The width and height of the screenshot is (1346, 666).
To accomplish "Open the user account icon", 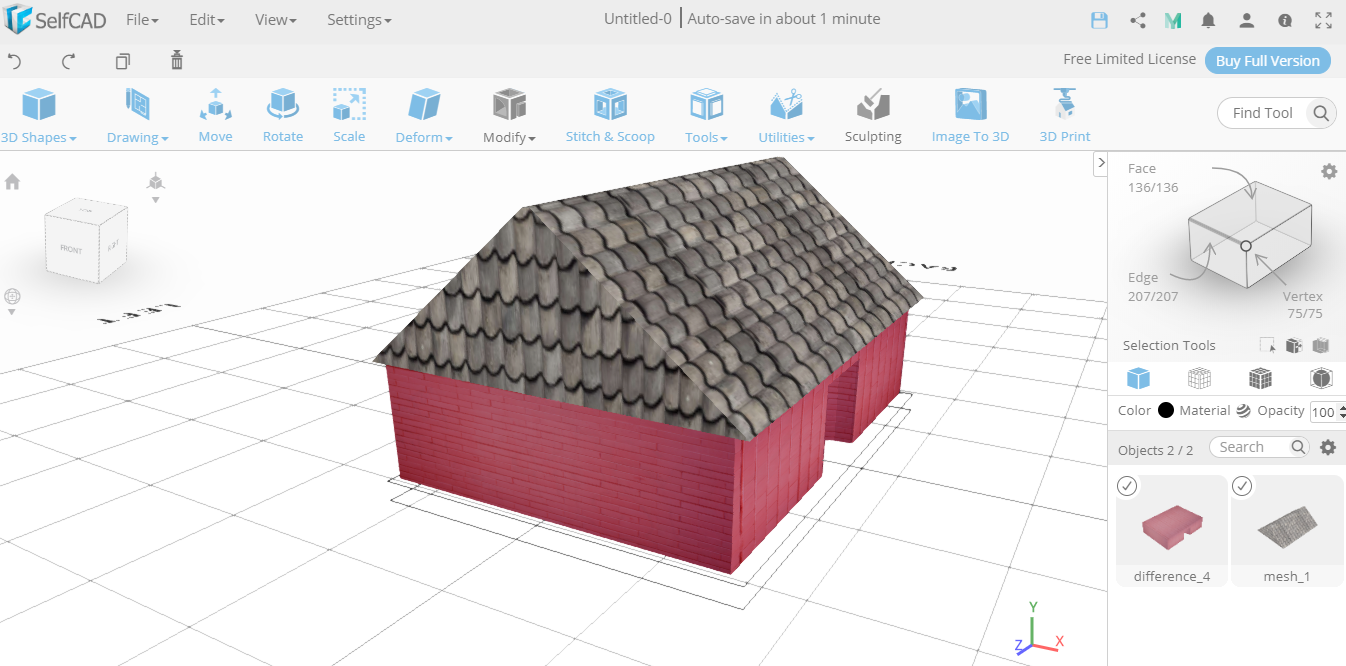I will click(x=1247, y=20).
